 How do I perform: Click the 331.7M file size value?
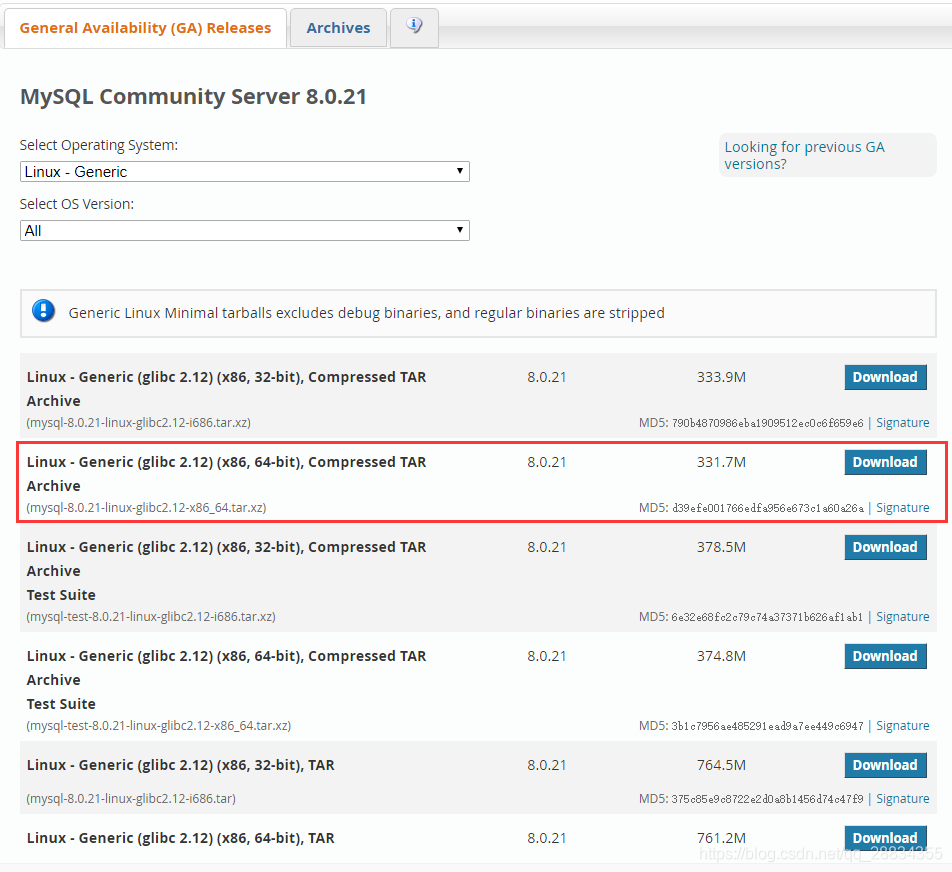(x=721, y=462)
